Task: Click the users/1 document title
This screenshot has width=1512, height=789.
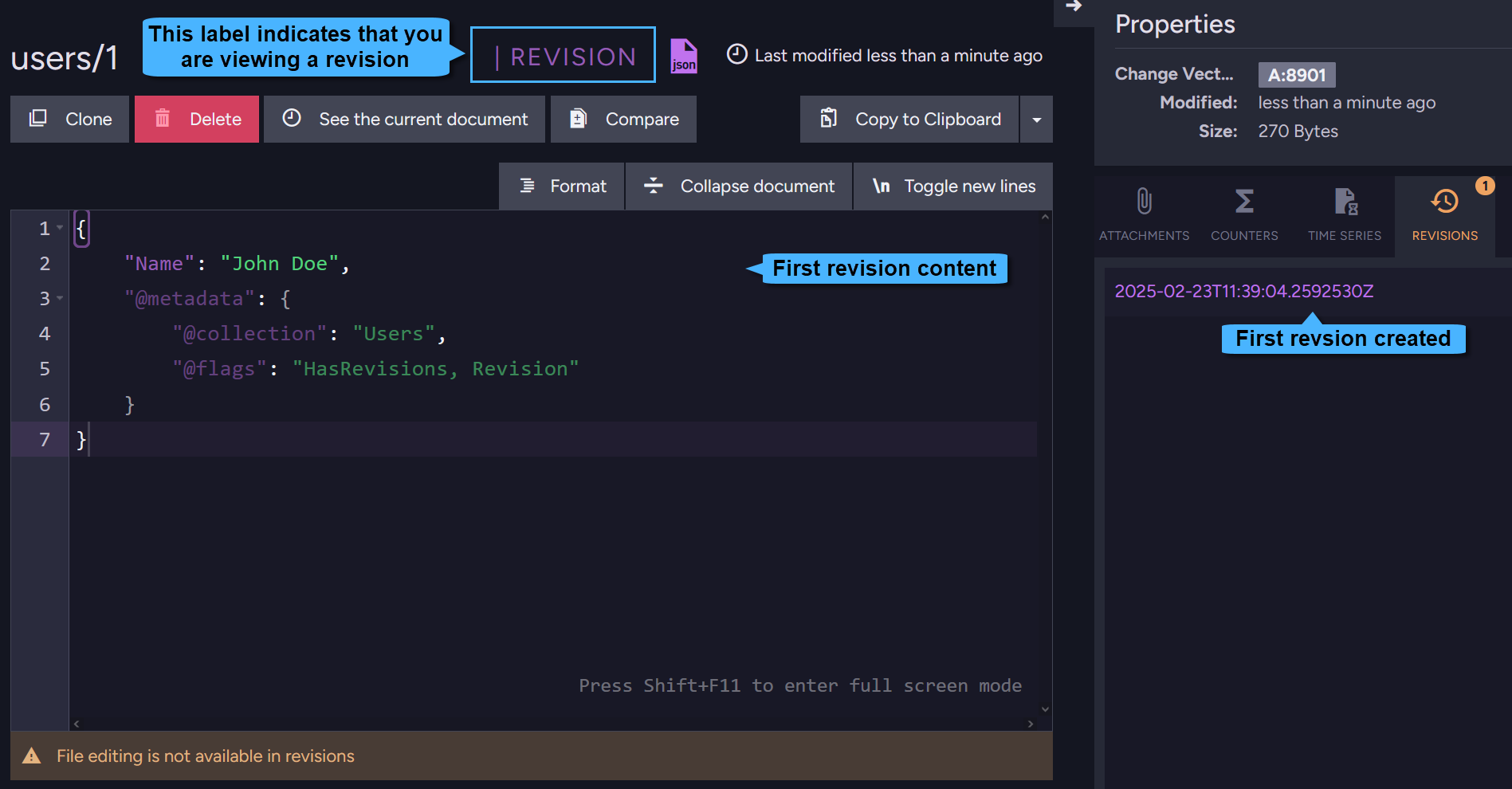Action: 65,57
